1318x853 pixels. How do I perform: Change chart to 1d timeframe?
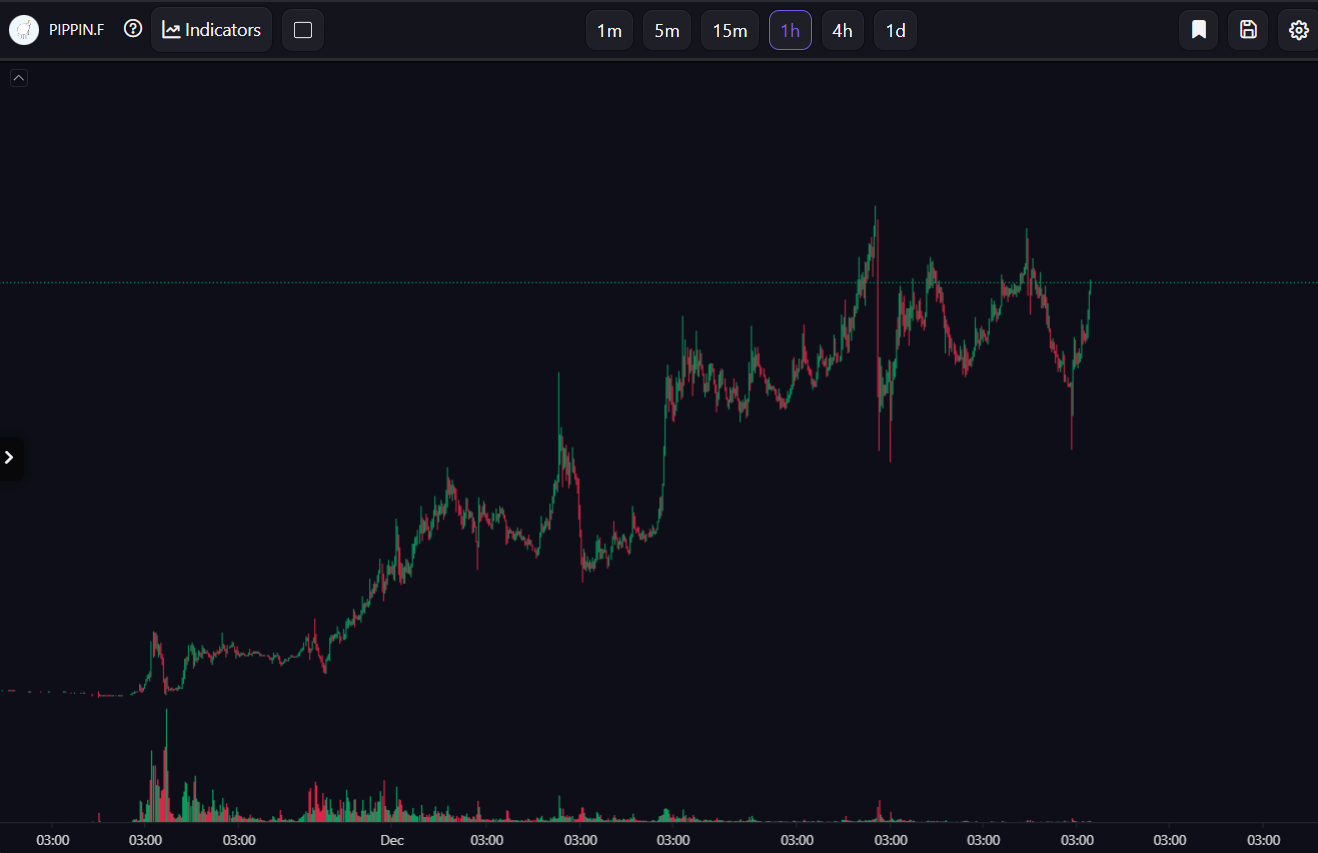pos(896,30)
